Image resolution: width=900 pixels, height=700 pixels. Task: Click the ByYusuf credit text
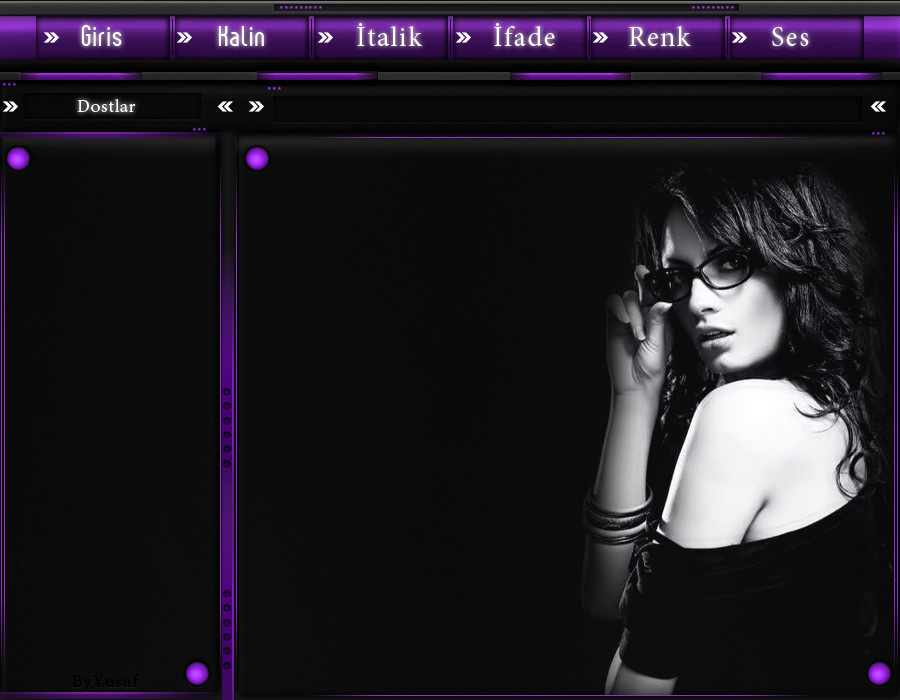tap(105, 682)
